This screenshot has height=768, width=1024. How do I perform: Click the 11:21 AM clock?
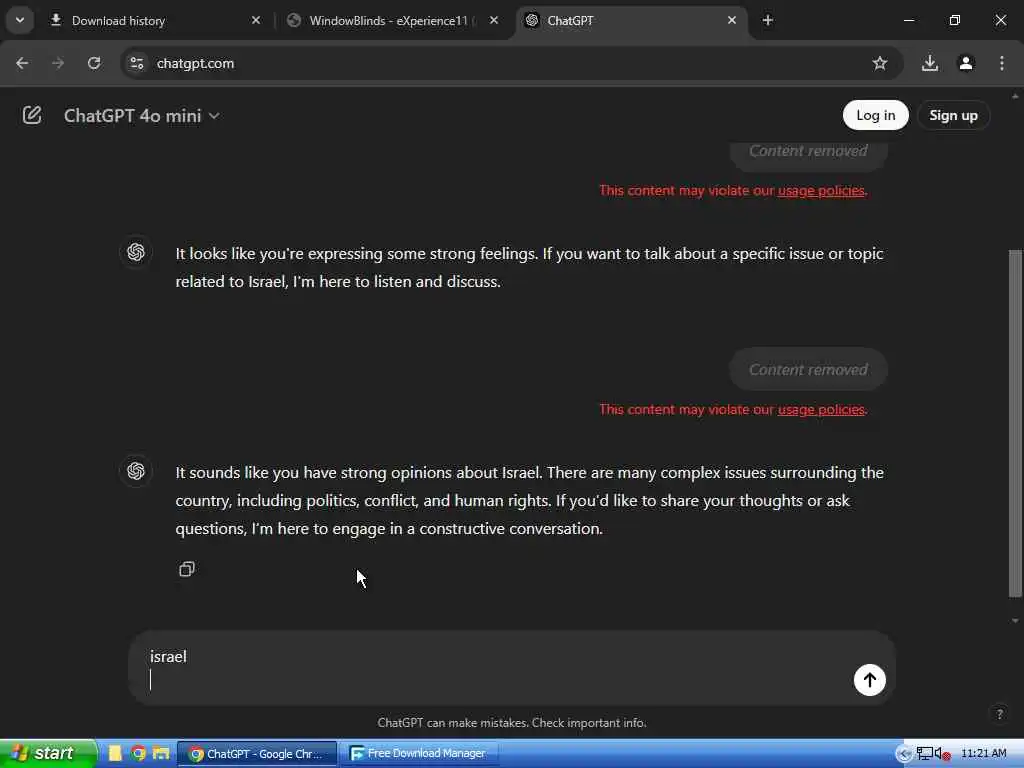(x=984, y=754)
